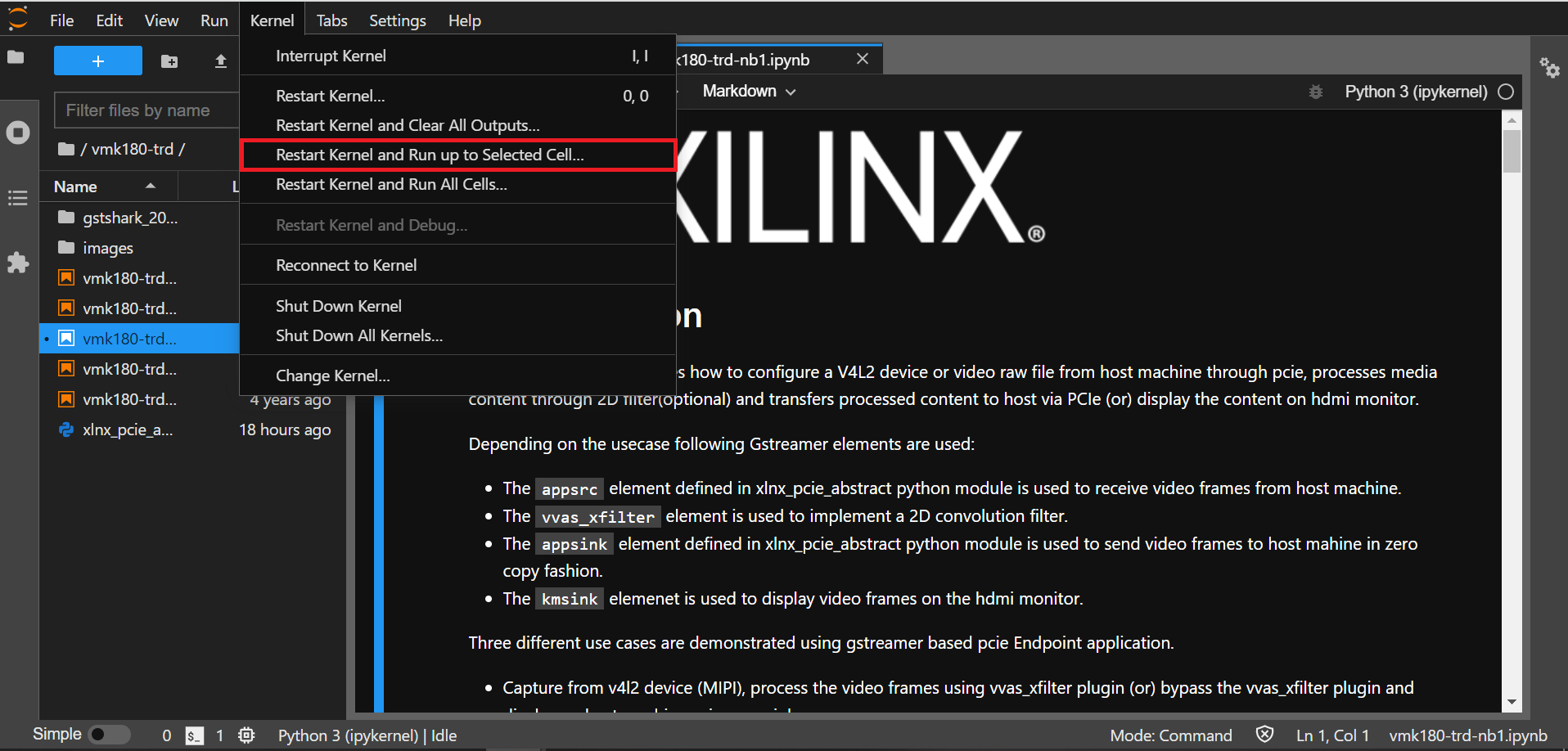Open the Markdown cell type dropdown
Image resolution: width=1568 pixels, height=751 pixels.
point(749,91)
